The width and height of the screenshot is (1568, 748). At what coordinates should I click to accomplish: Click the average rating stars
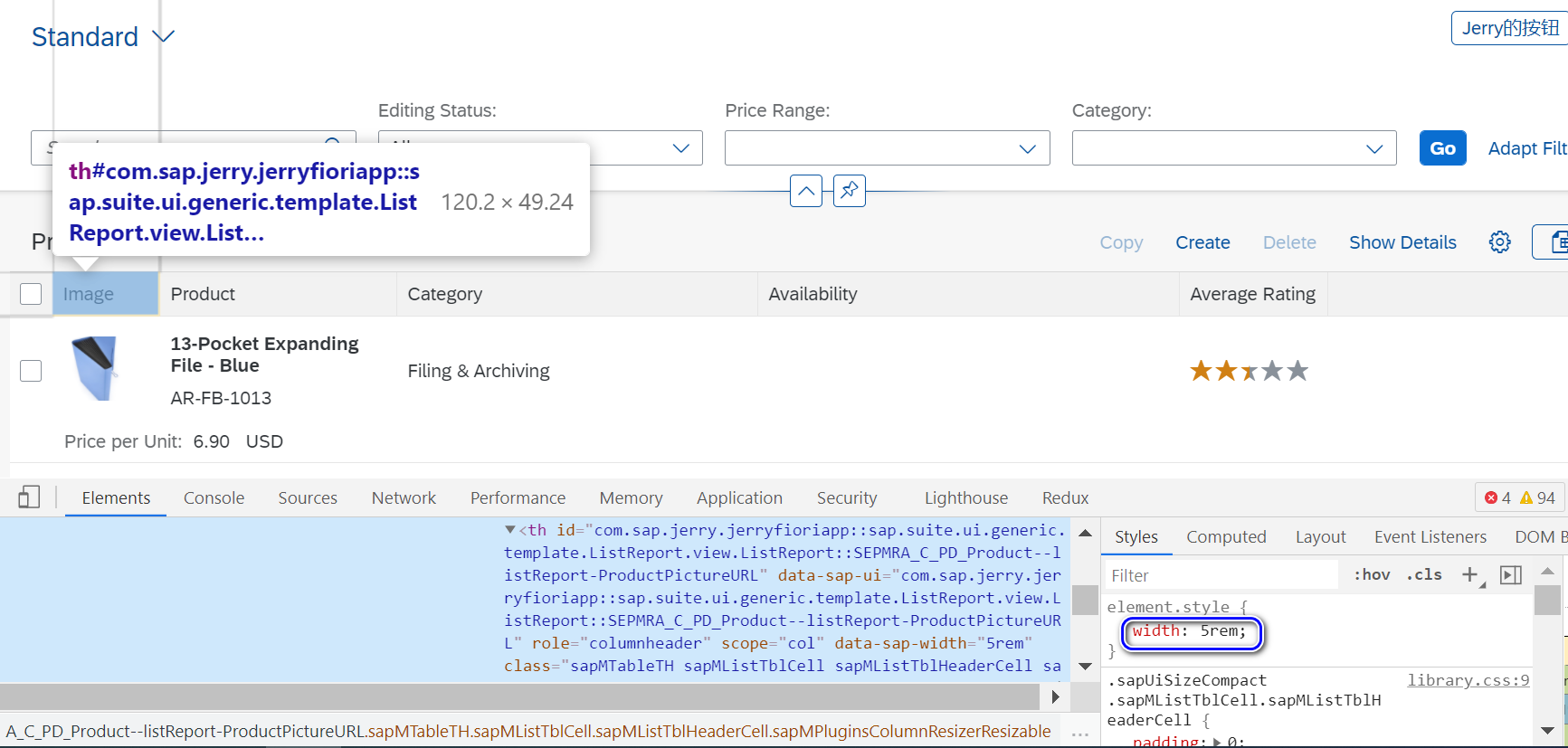point(1249,371)
